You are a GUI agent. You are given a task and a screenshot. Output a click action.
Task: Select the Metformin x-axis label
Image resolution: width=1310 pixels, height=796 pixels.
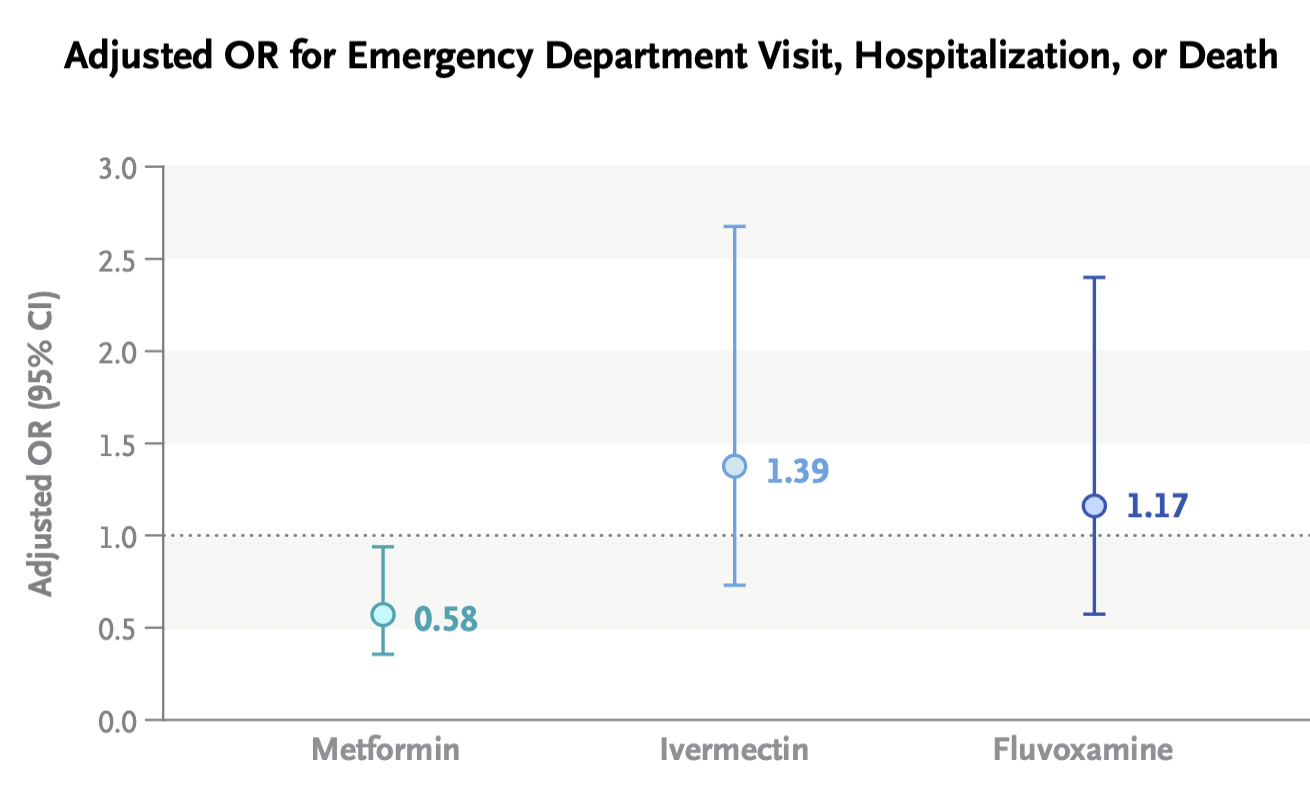point(385,750)
